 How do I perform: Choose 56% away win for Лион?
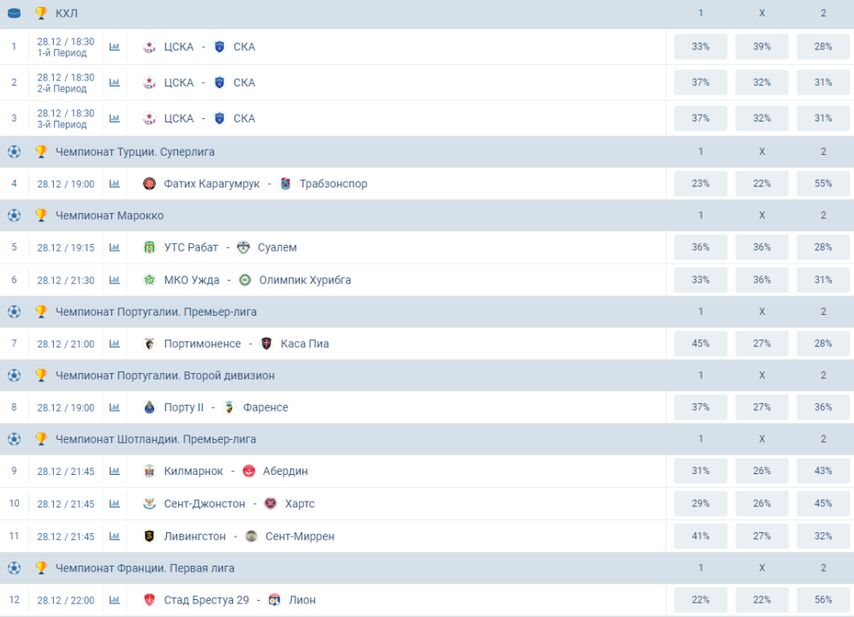coord(823,600)
